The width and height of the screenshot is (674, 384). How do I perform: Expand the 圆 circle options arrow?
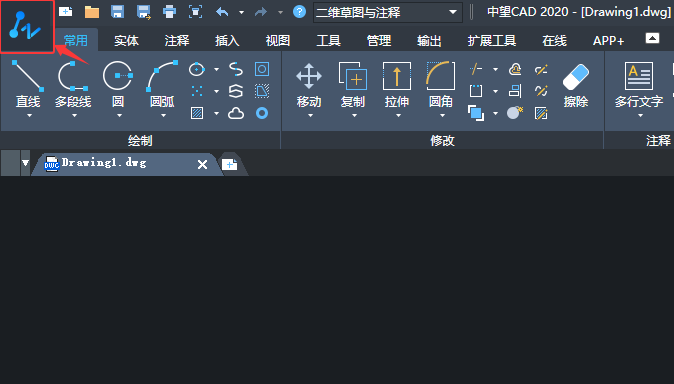119,116
